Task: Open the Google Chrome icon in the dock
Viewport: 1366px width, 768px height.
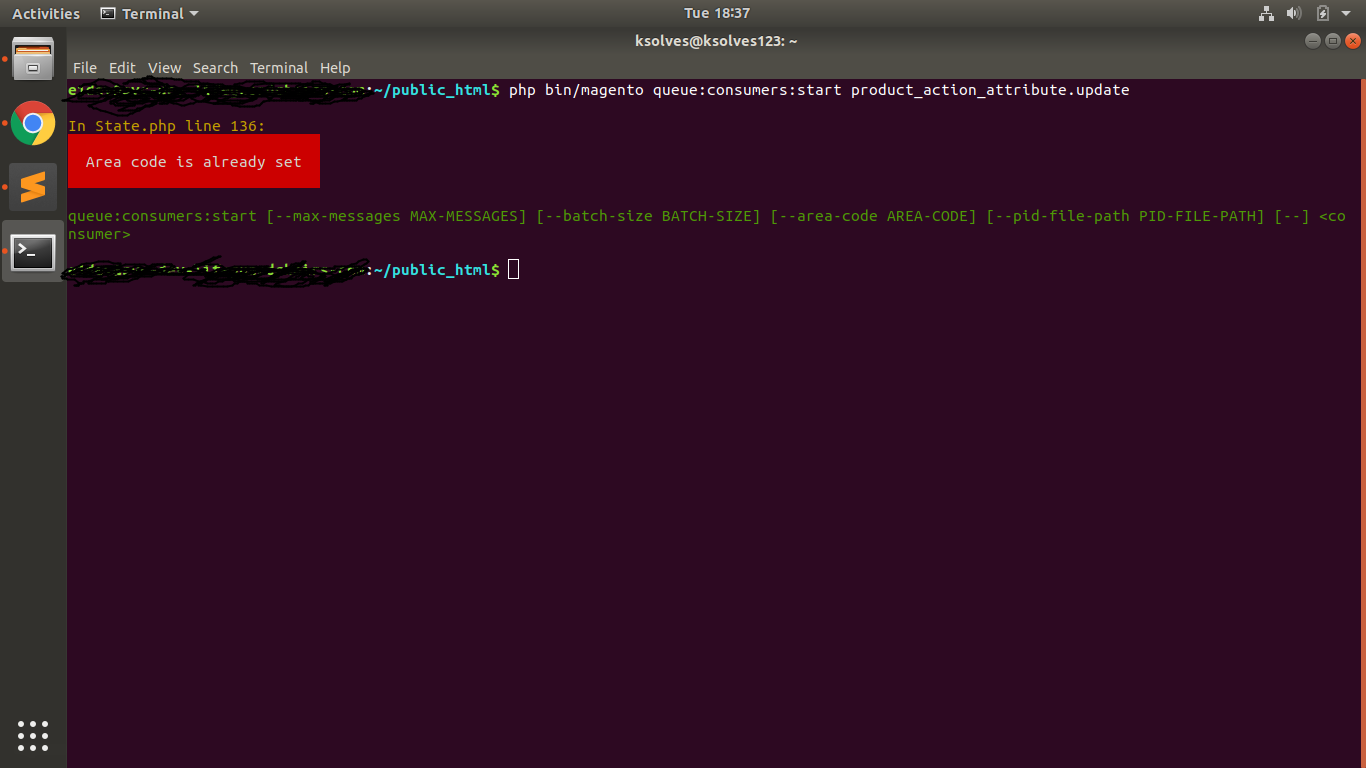Action: tap(33, 123)
